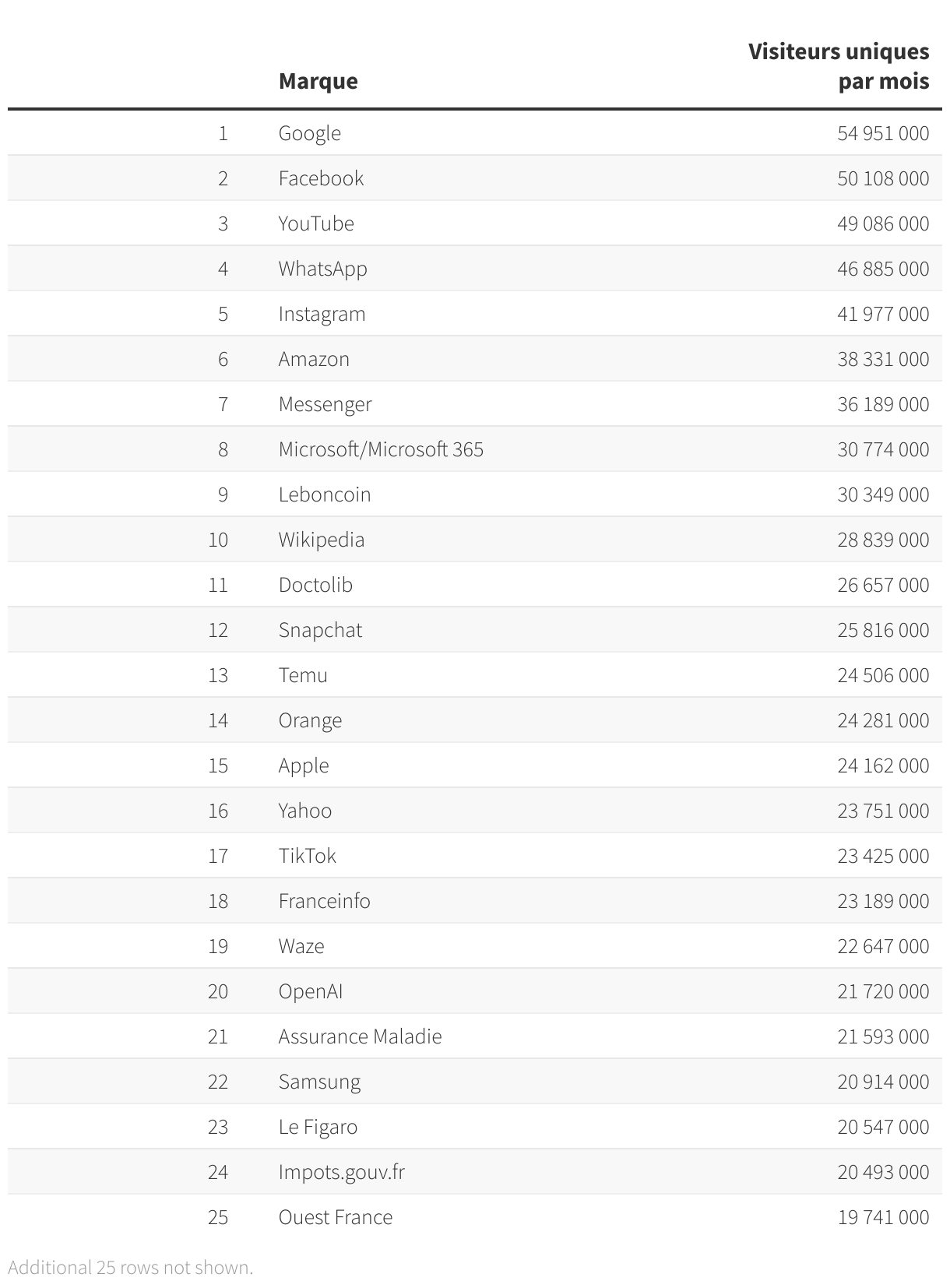
Task: Click the Visiteurs uniques par mois header
Action: tap(839, 66)
